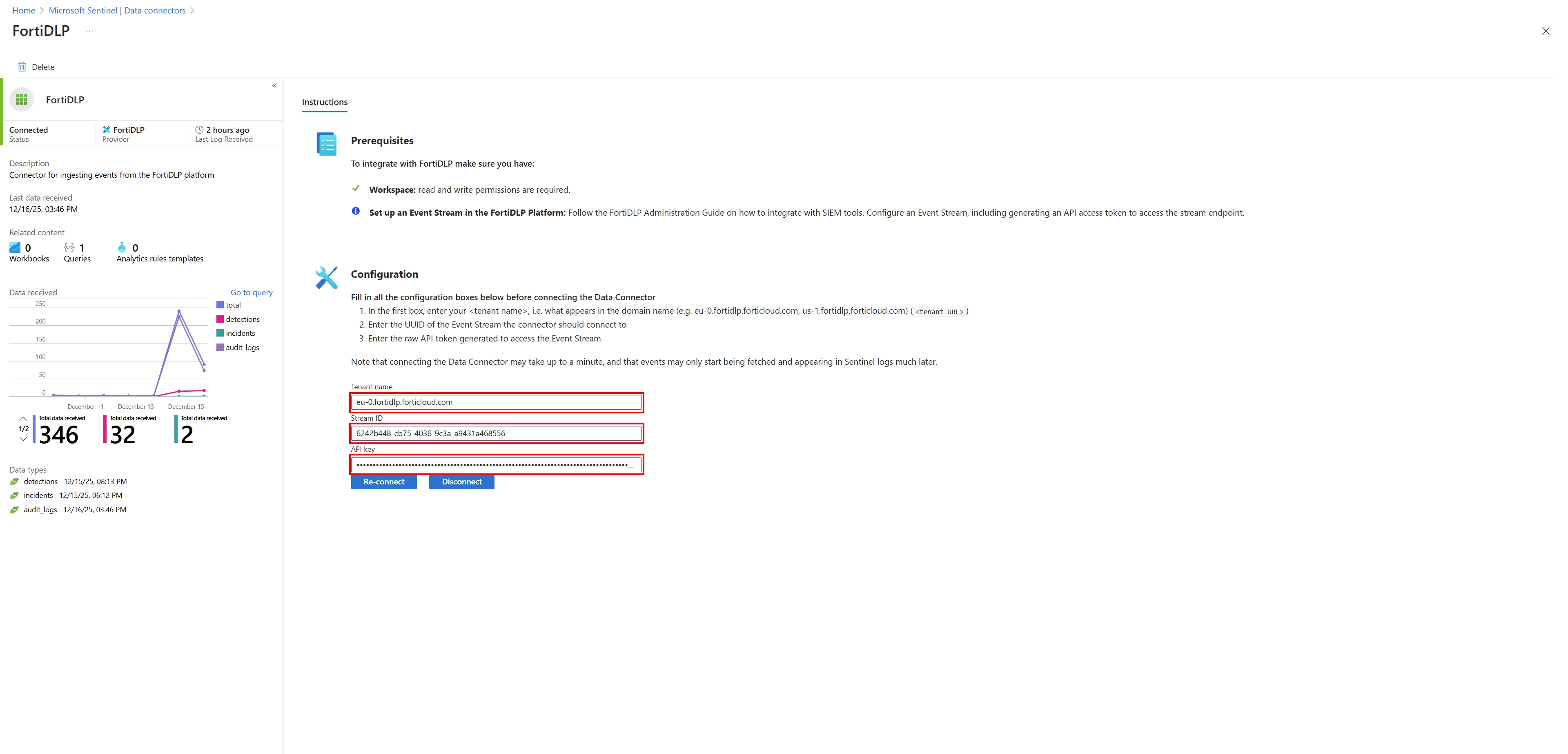Collapse the left details panel
The image size is (1568, 754).
click(274, 85)
